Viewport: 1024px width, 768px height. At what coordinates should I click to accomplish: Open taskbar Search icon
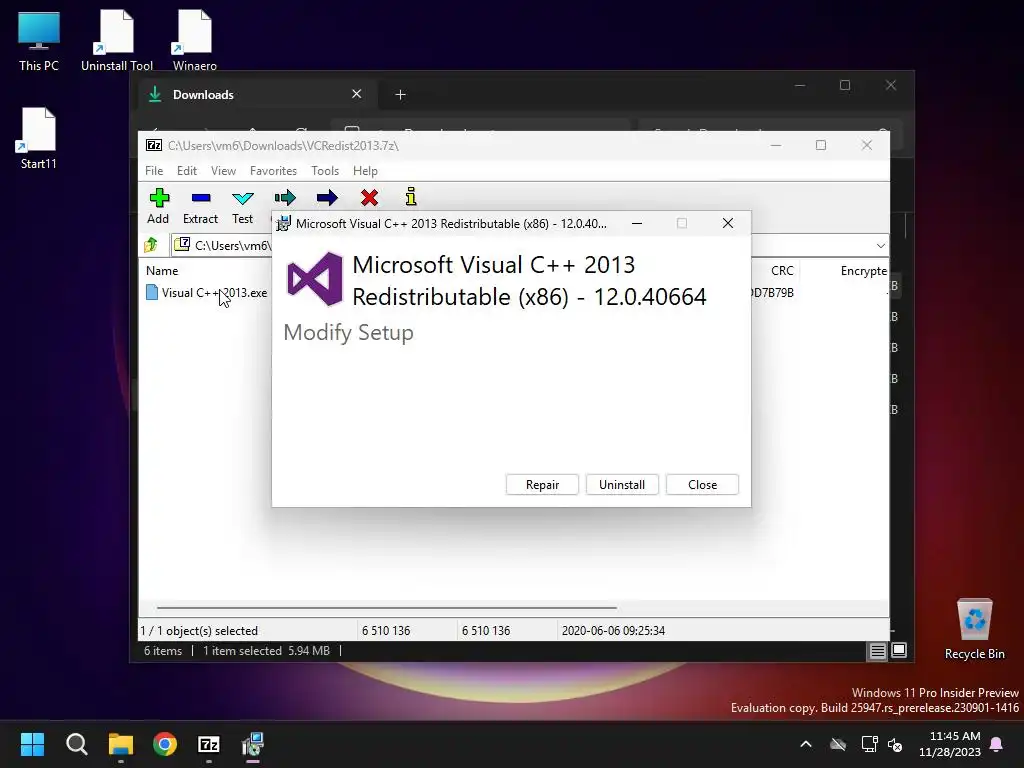coord(76,744)
